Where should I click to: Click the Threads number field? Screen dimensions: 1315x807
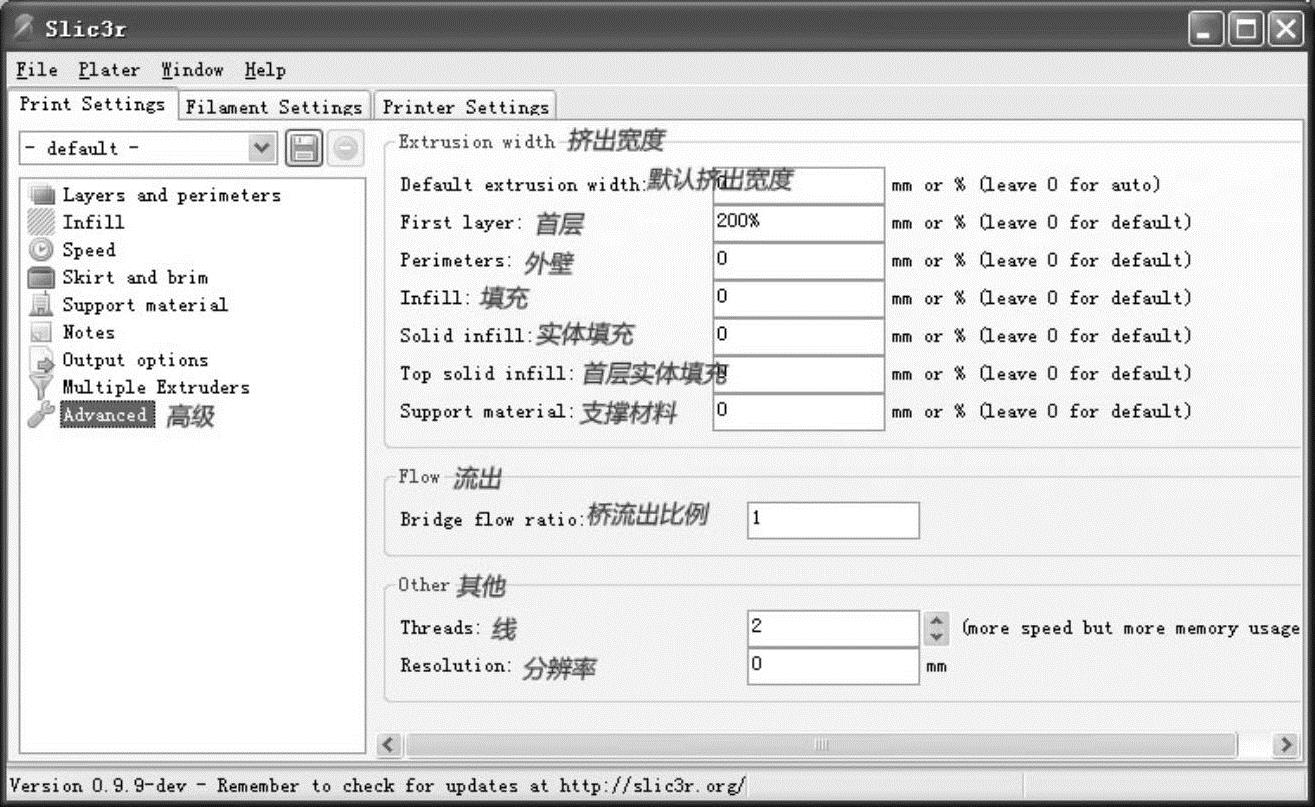[833, 629]
